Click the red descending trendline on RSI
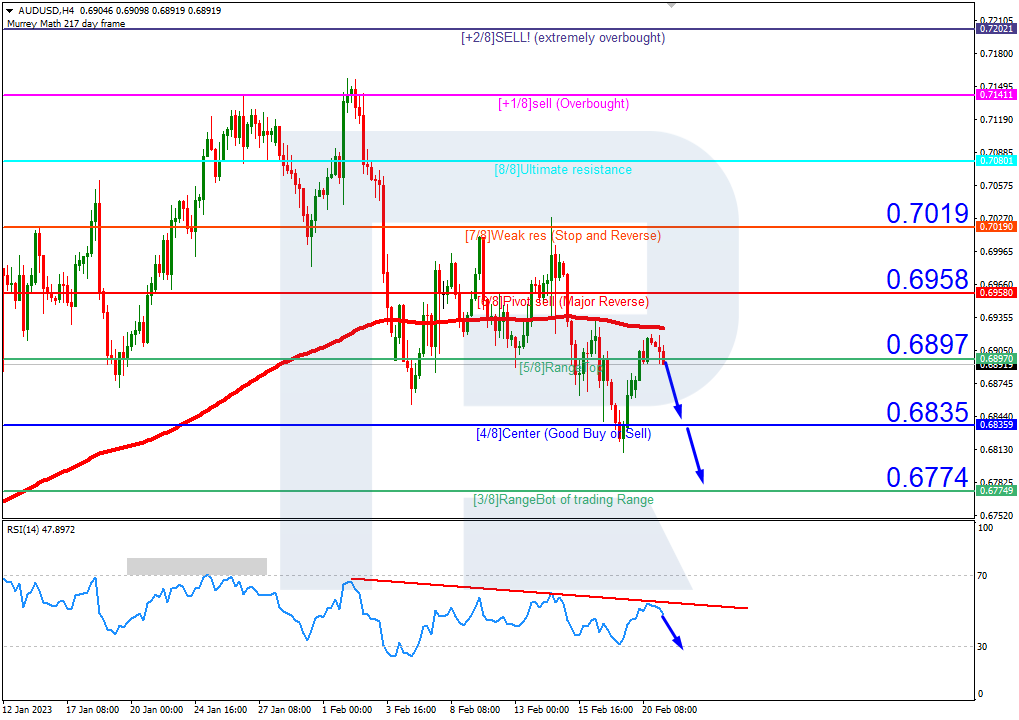 (548, 594)
